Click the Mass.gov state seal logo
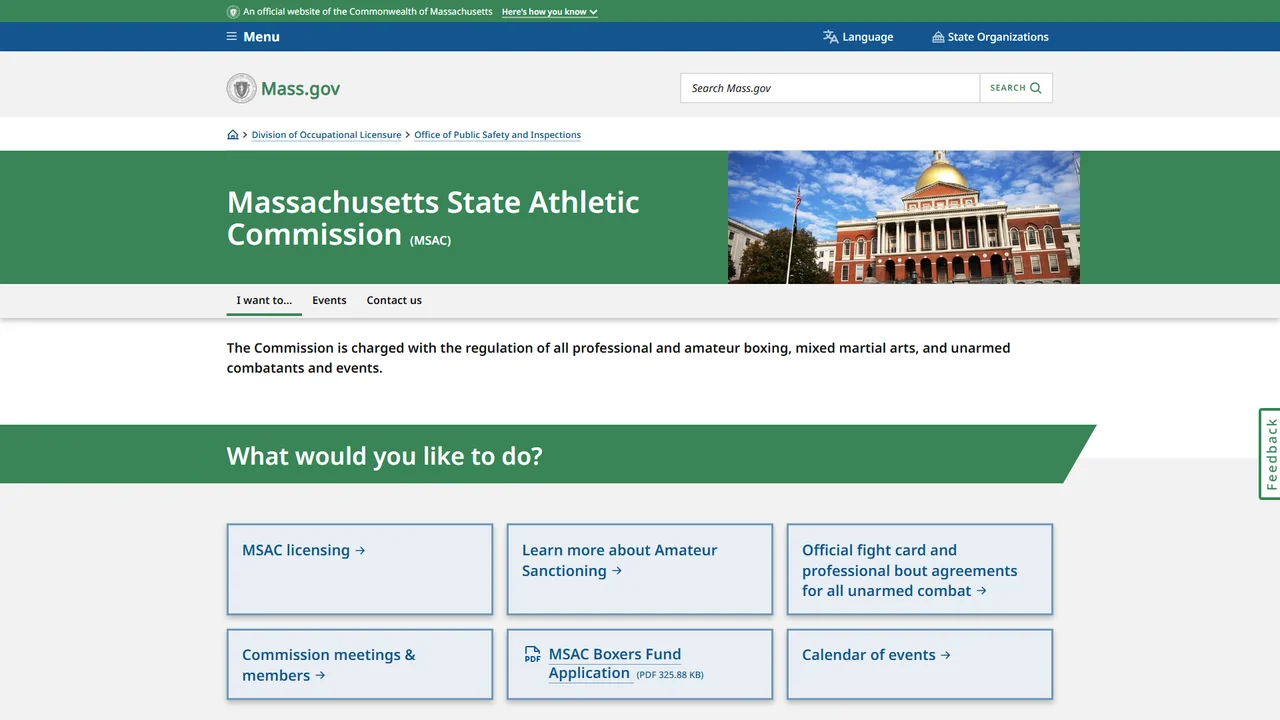Viewport: 1280px width, 720px height. 241,88
